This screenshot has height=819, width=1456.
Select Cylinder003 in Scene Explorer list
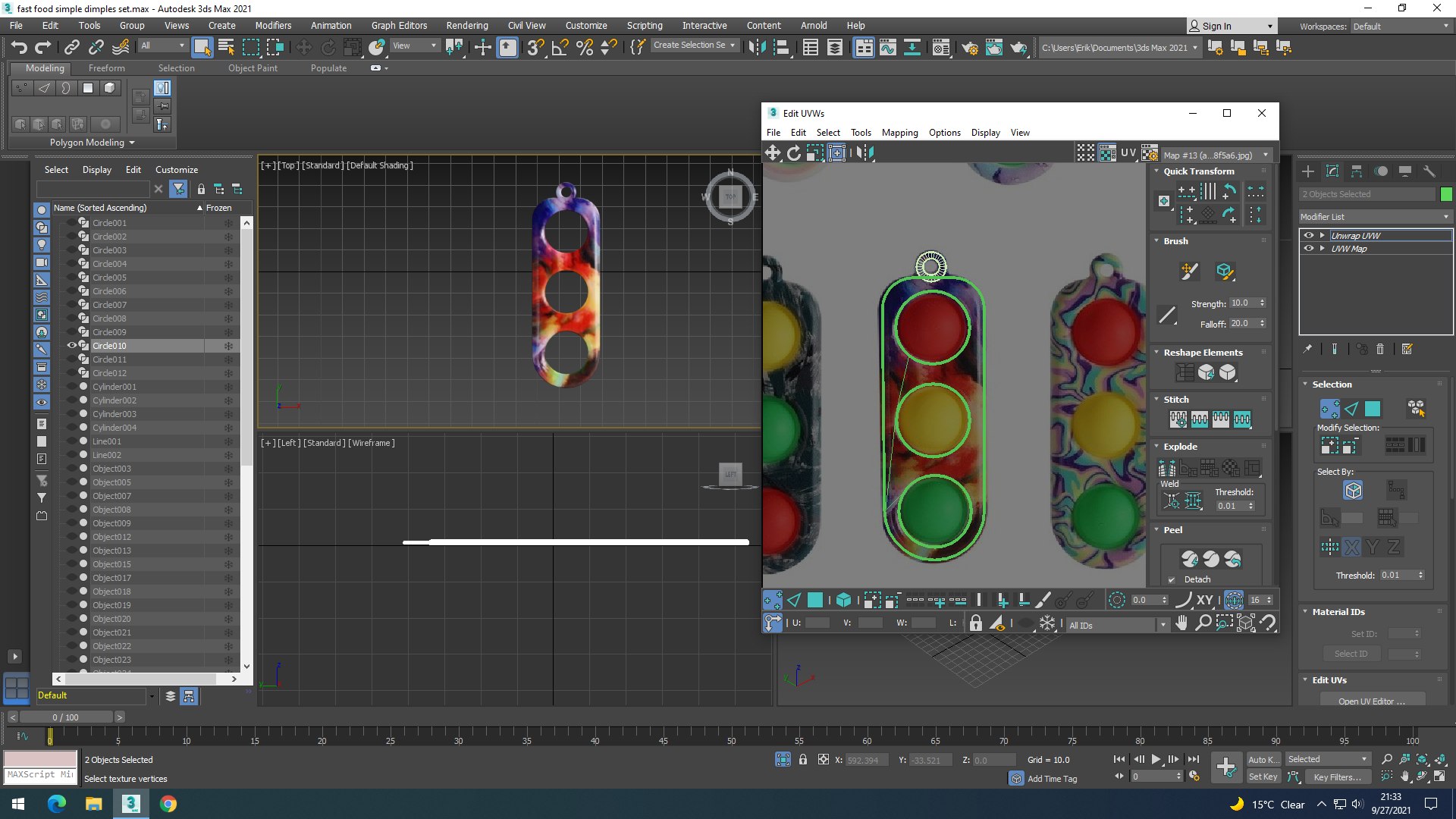pyautogui.click(x=115, y=413)
